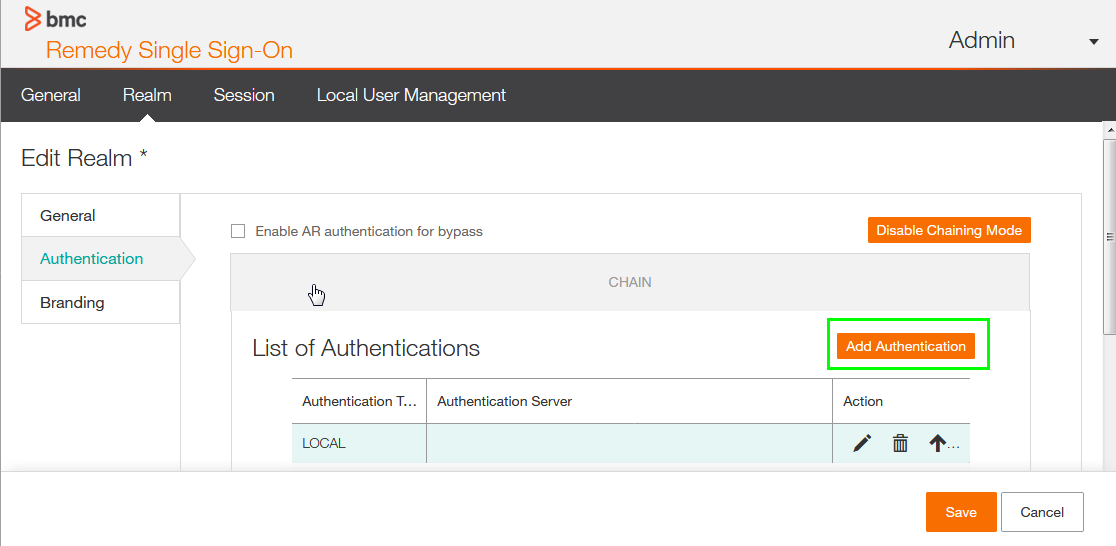
Task: Move LOCAL authentication up with arrow icon
Action: [937, 443]
